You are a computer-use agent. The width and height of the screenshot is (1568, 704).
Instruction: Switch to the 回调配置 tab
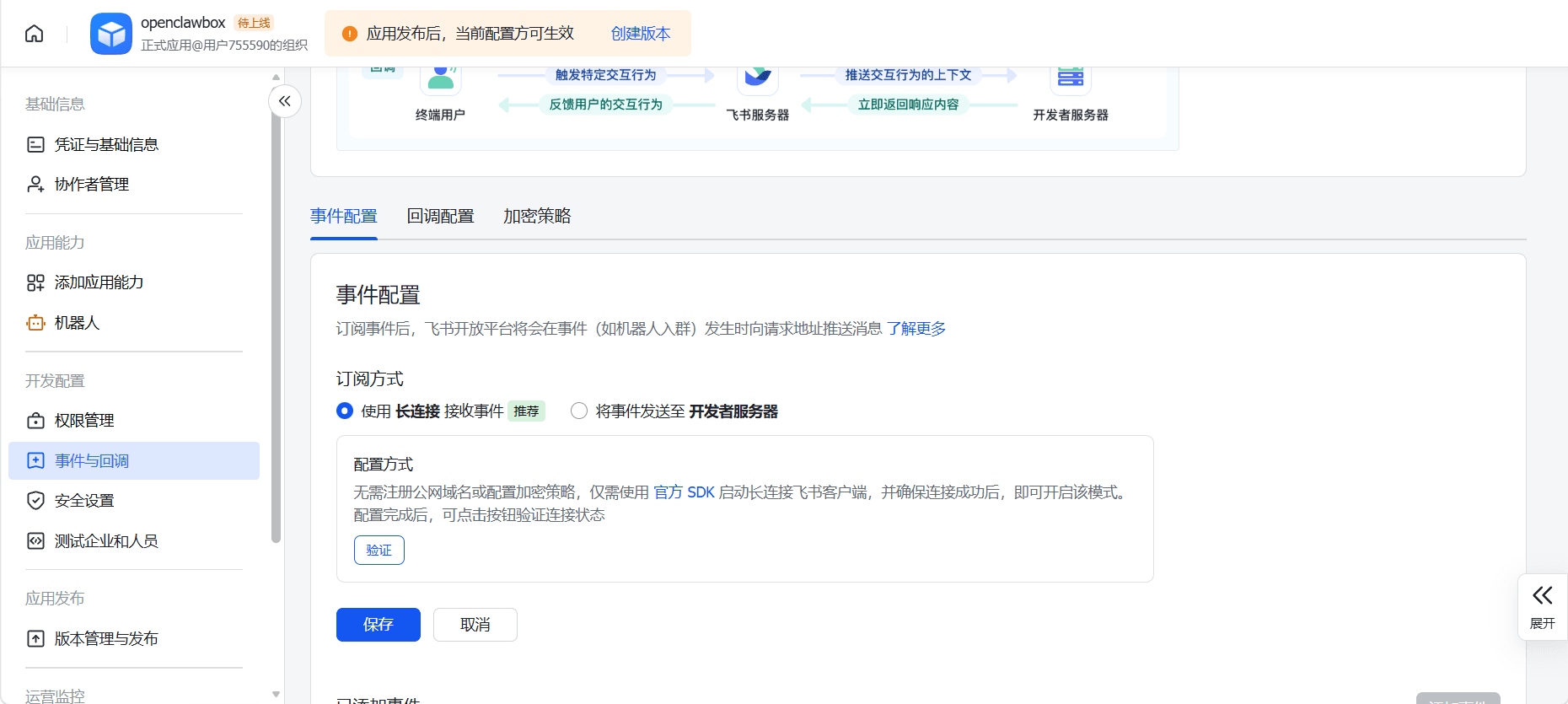coord(440,217)
